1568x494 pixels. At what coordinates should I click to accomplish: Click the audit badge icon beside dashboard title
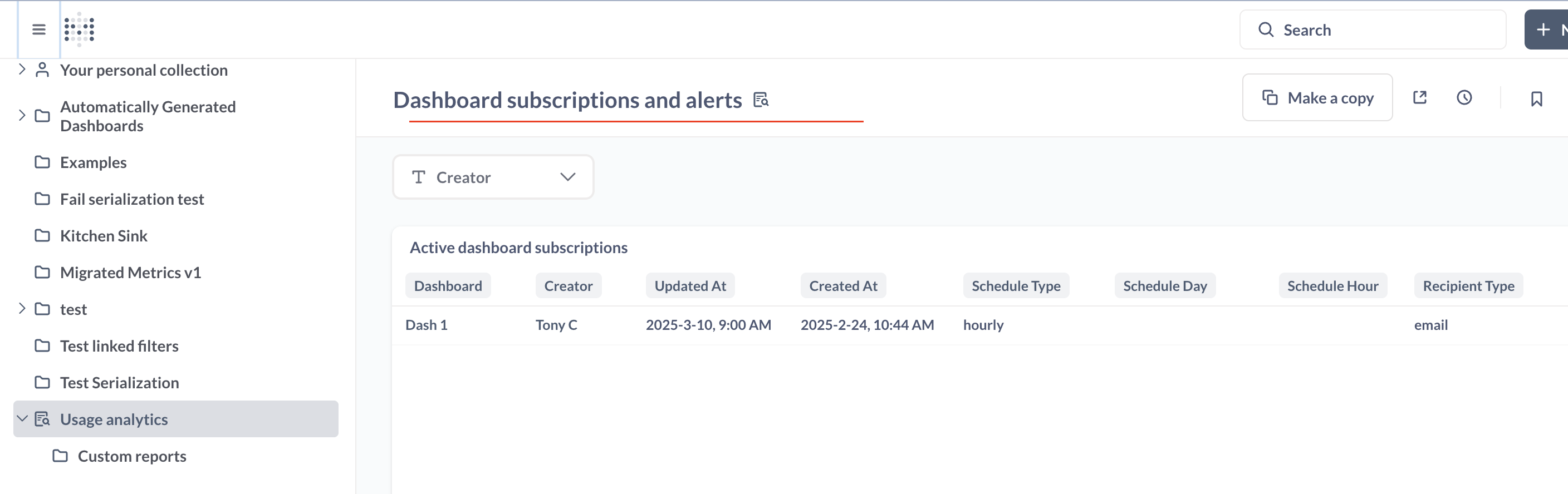coord(761,99)
